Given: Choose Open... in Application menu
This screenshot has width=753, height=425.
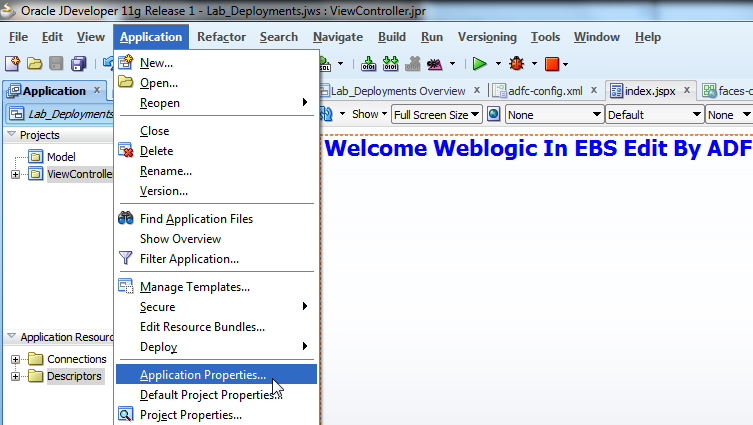Looking at the screenshot, I should [x=216, y=83].
